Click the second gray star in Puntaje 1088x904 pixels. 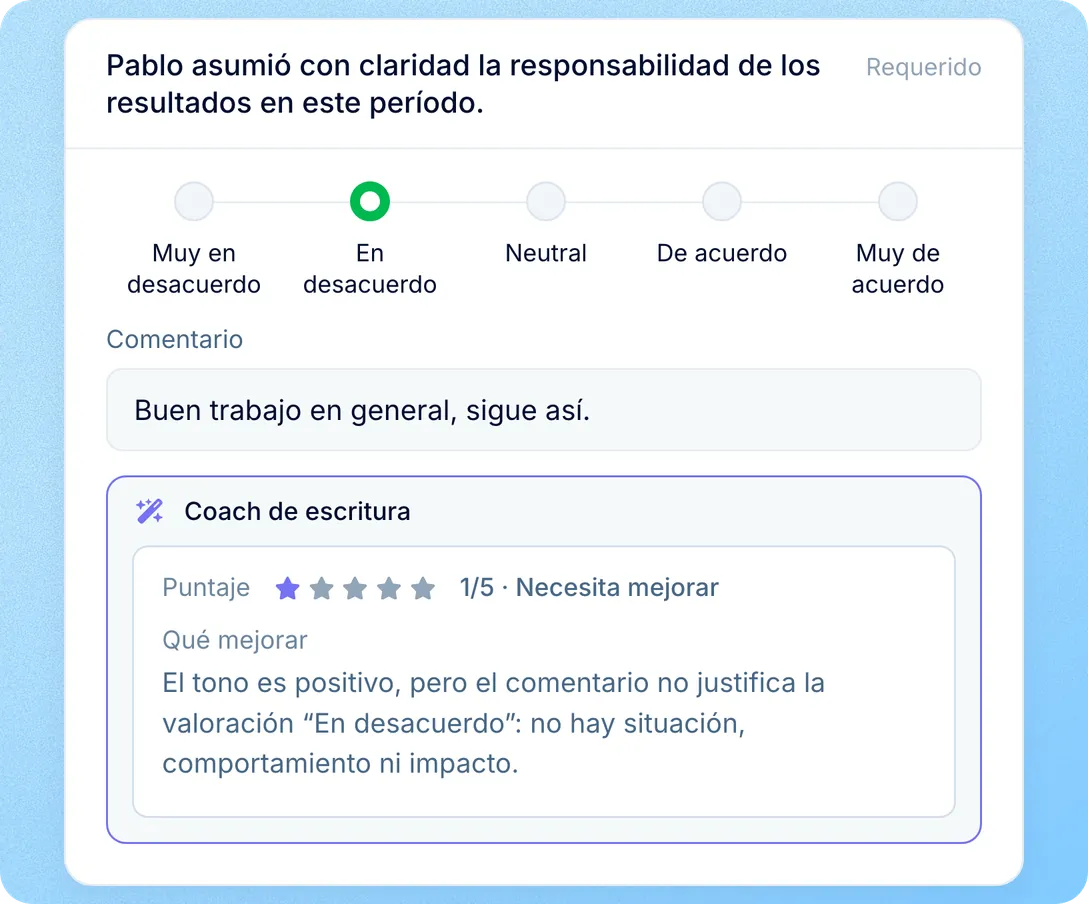click(x=321, y=588)
